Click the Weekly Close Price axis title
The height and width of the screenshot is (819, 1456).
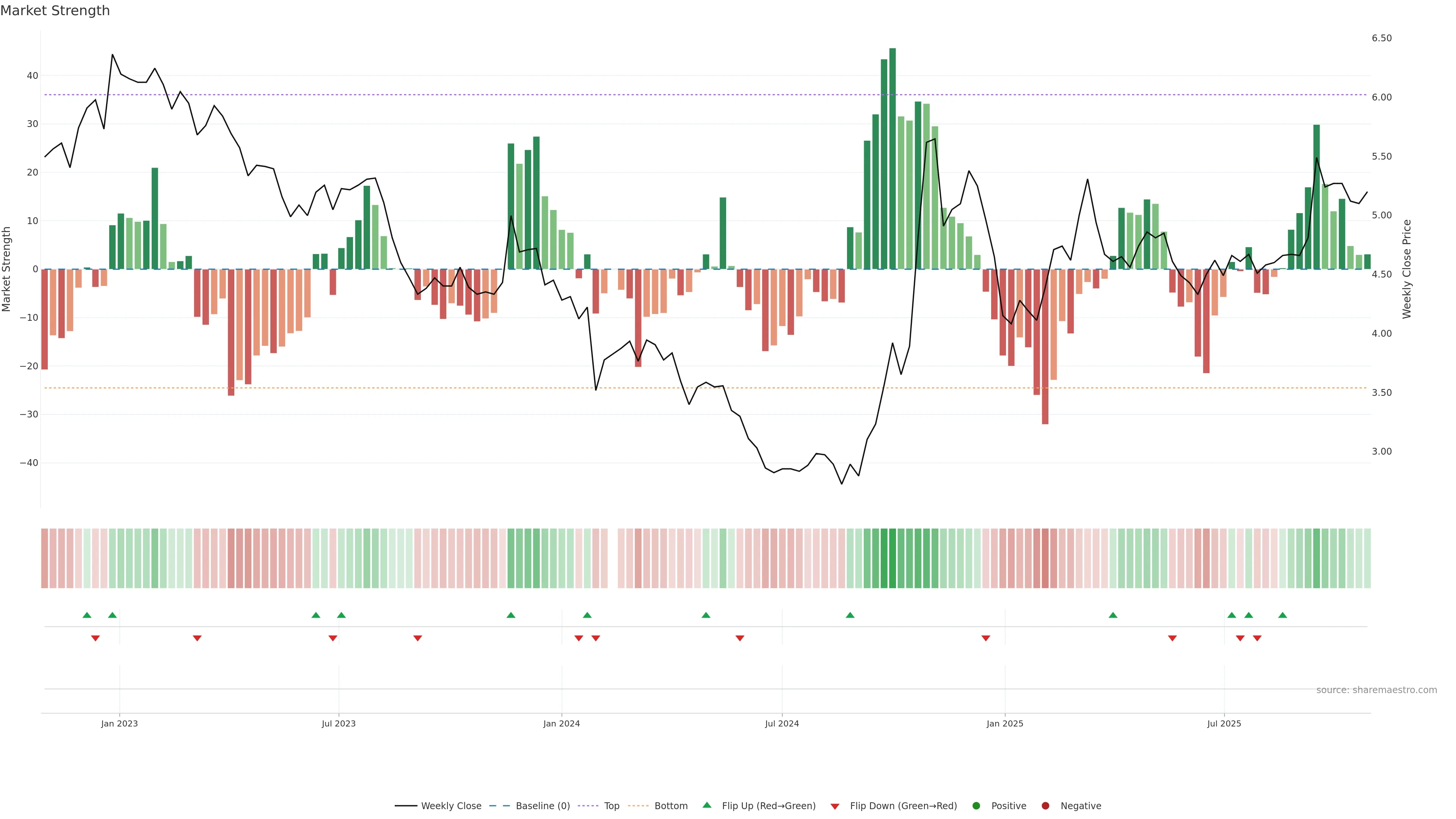(x=1407, y=269)
